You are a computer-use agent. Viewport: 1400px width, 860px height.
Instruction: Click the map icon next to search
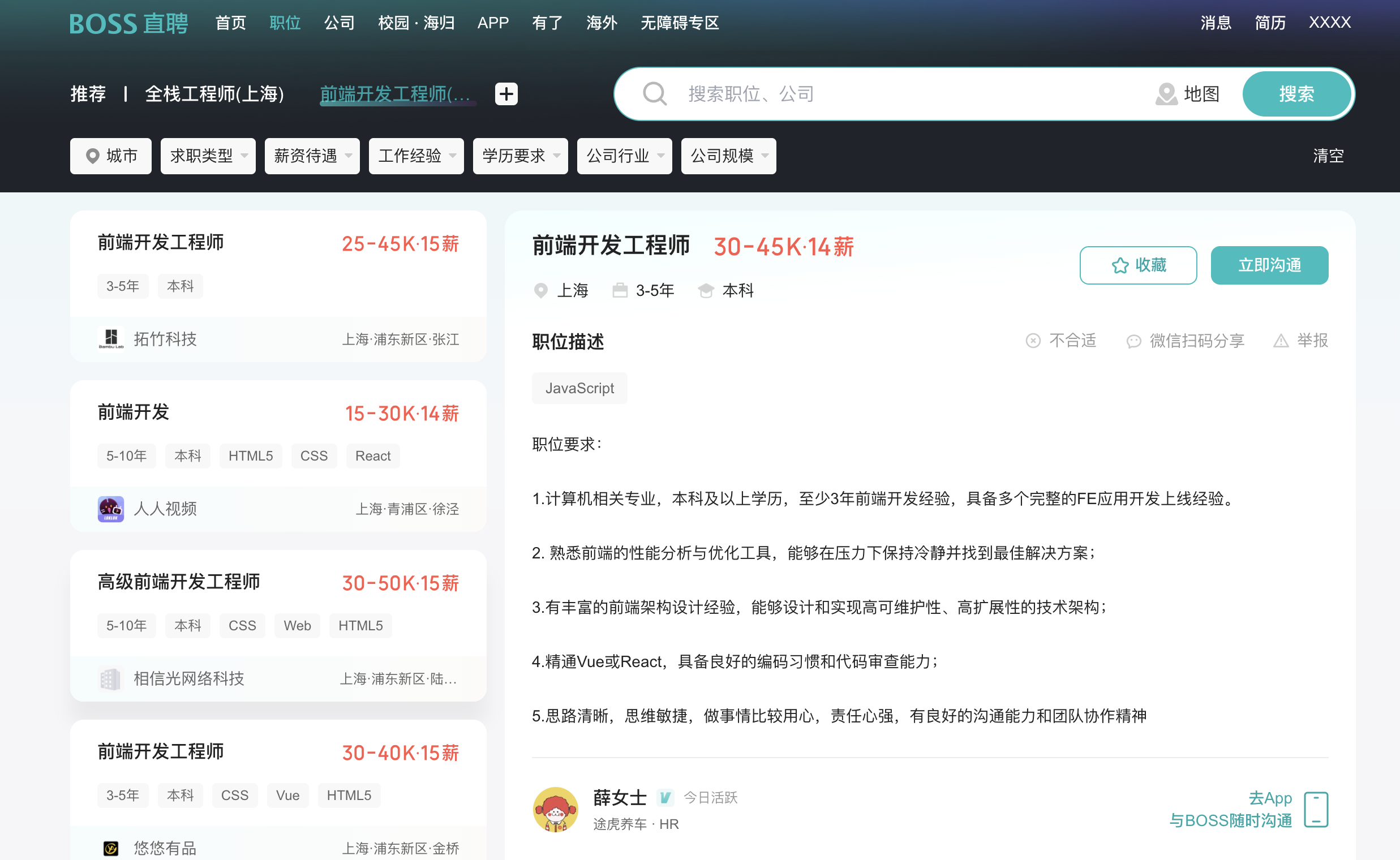(1167, 94)
